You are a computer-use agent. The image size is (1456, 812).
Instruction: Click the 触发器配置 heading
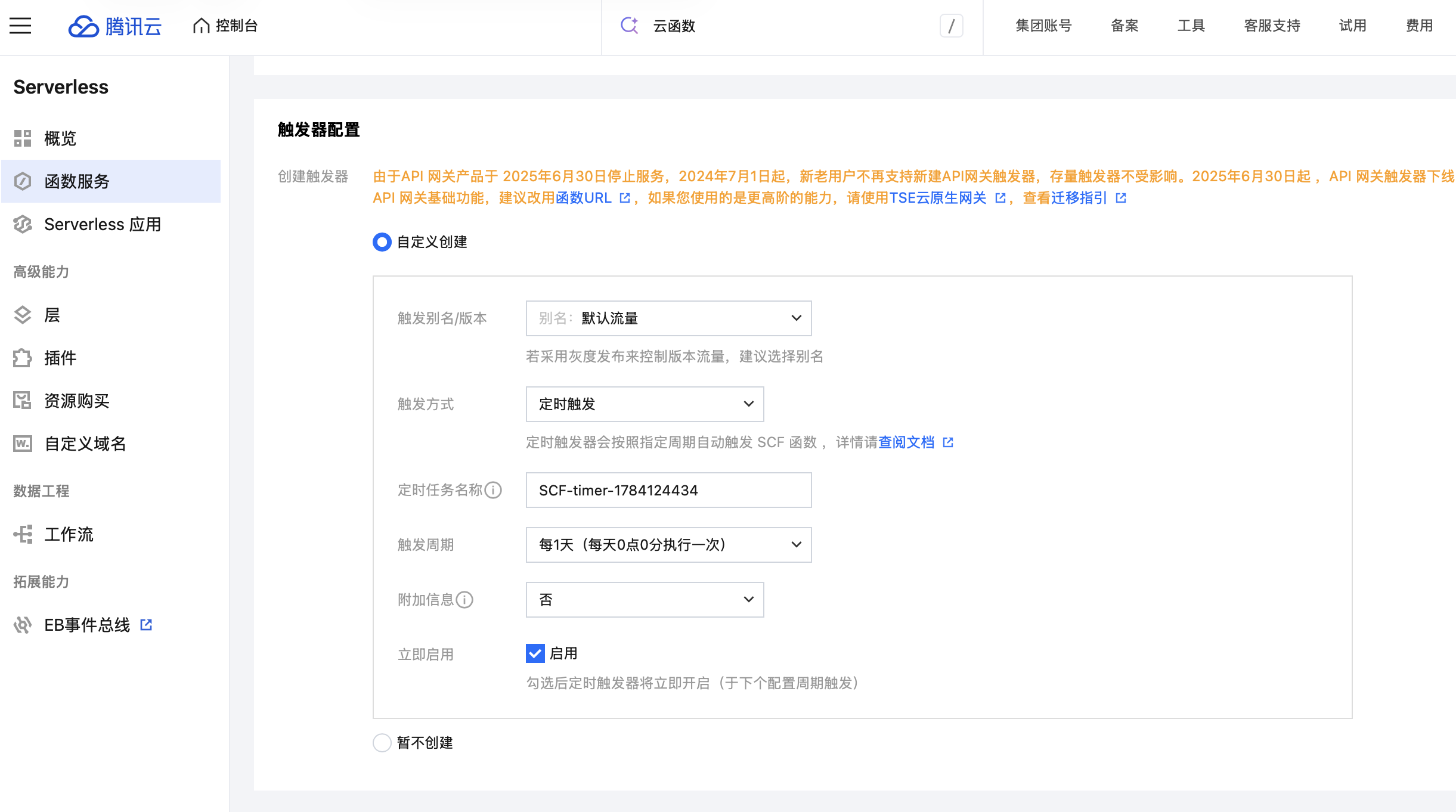click(x=319, y=130)
